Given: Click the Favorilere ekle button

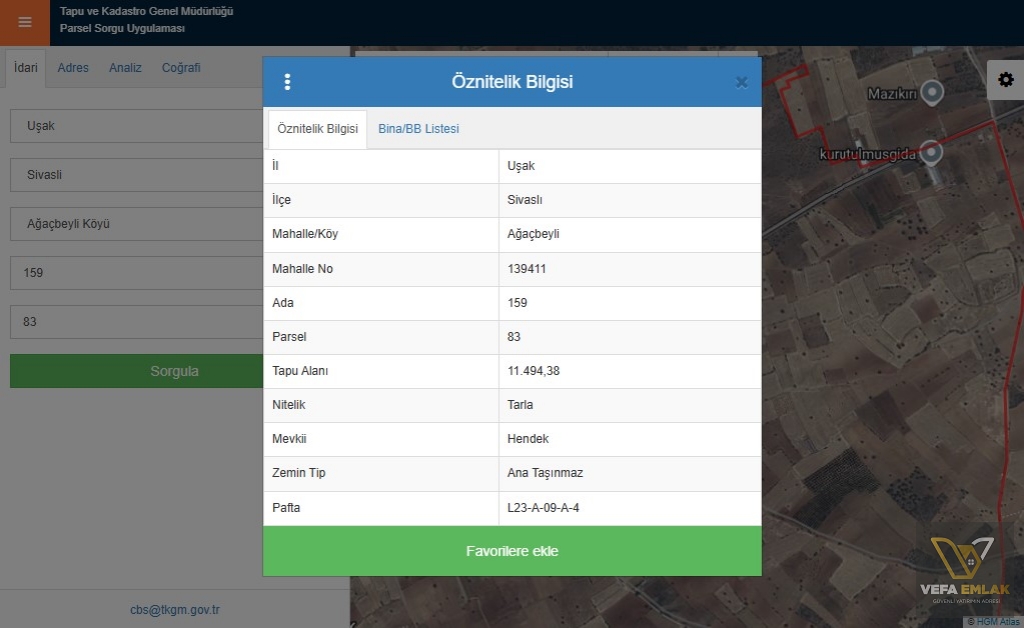Looking at the screenshot, I should click(512, 551).
